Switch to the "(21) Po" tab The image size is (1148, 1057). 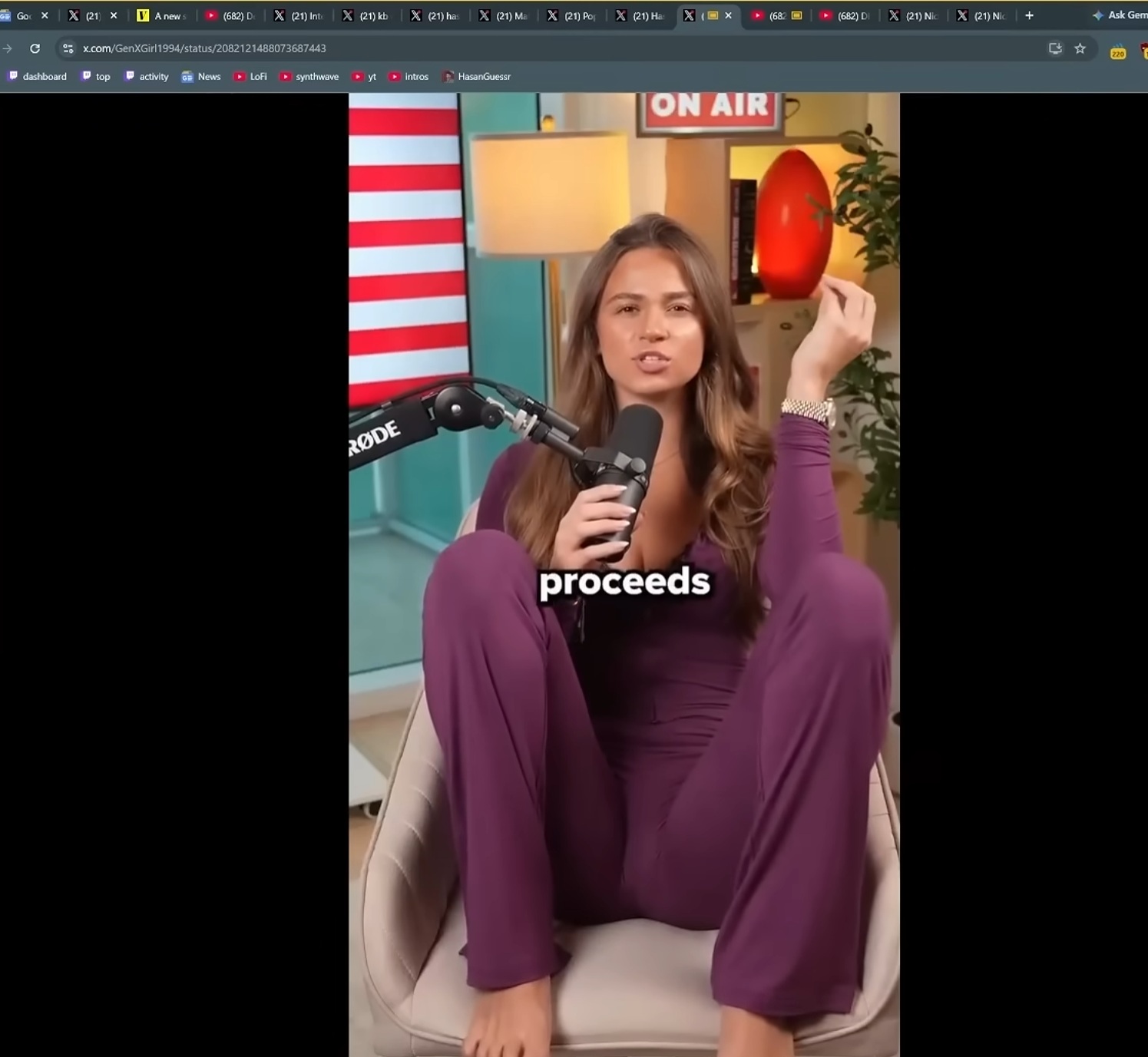[573, 15]
